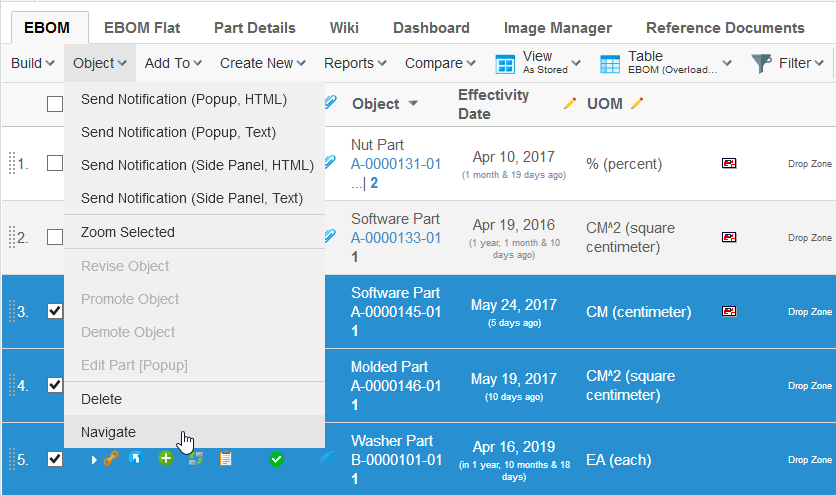836x495 pixels.
Task: Uncheck the checkbox for row 3
Action: tap(55, 311)
